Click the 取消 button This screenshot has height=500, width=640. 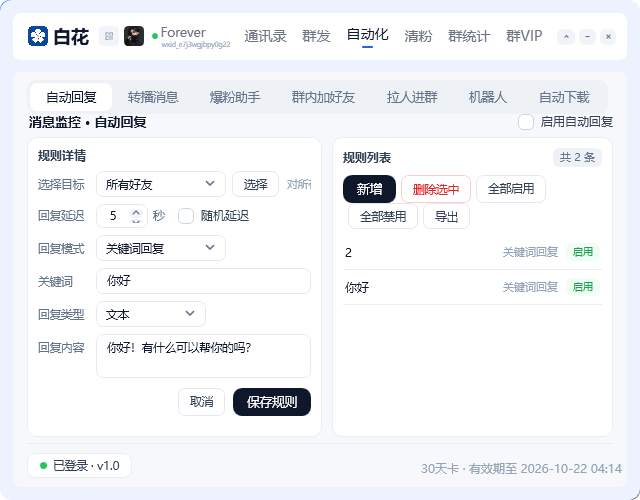pyautogui.click(x=202, y=402)
